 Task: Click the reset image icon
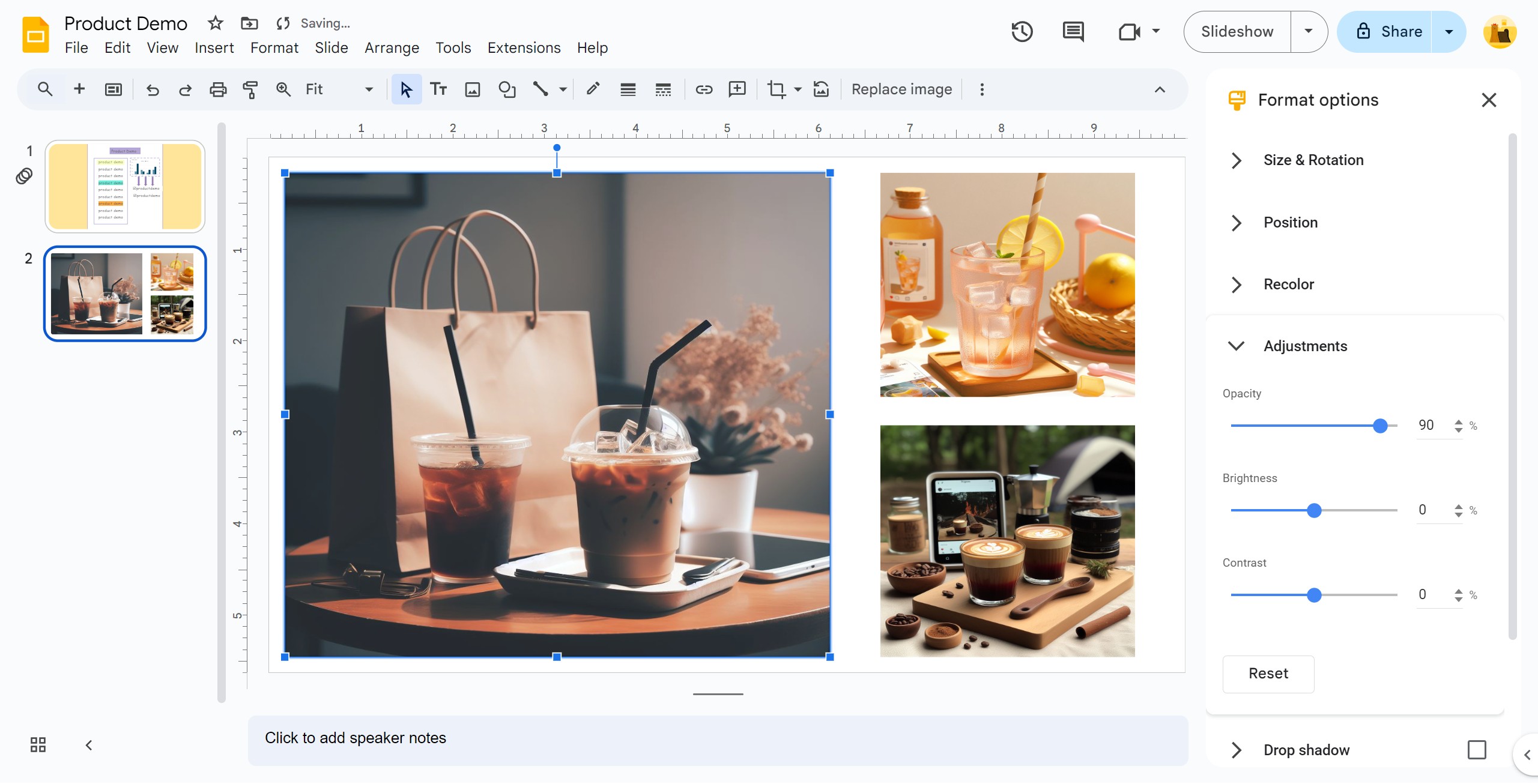(x=821, y=89)
